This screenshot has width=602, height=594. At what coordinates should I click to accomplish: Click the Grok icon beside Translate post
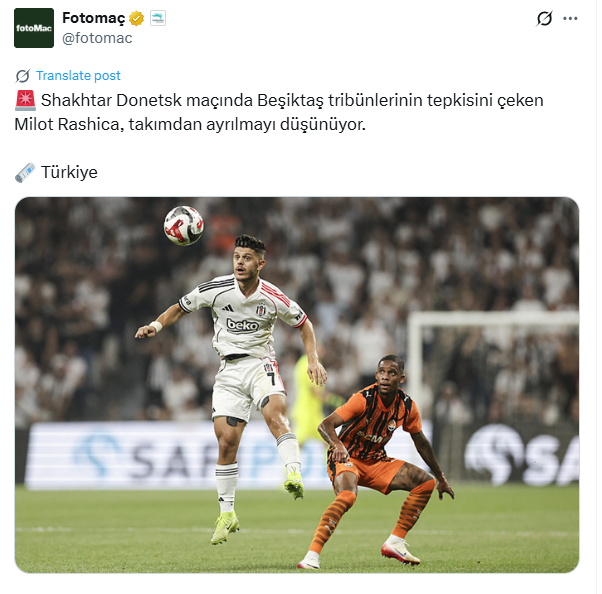coord(23,76)
